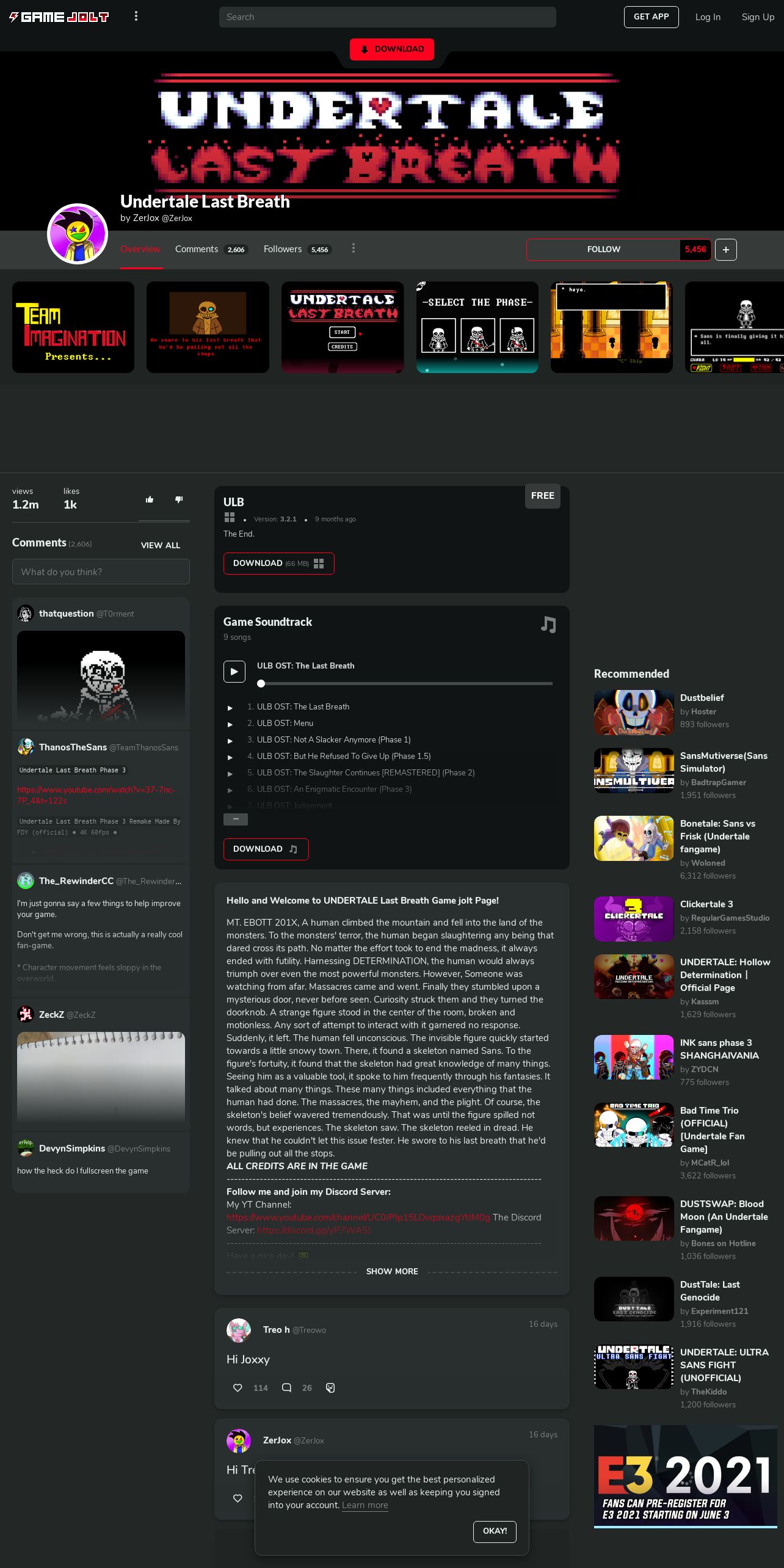The height and width of the screenshot is (1568, 784).
Task: Play the ULB OST: The Last Breath track
Action: tap(234, 672)
